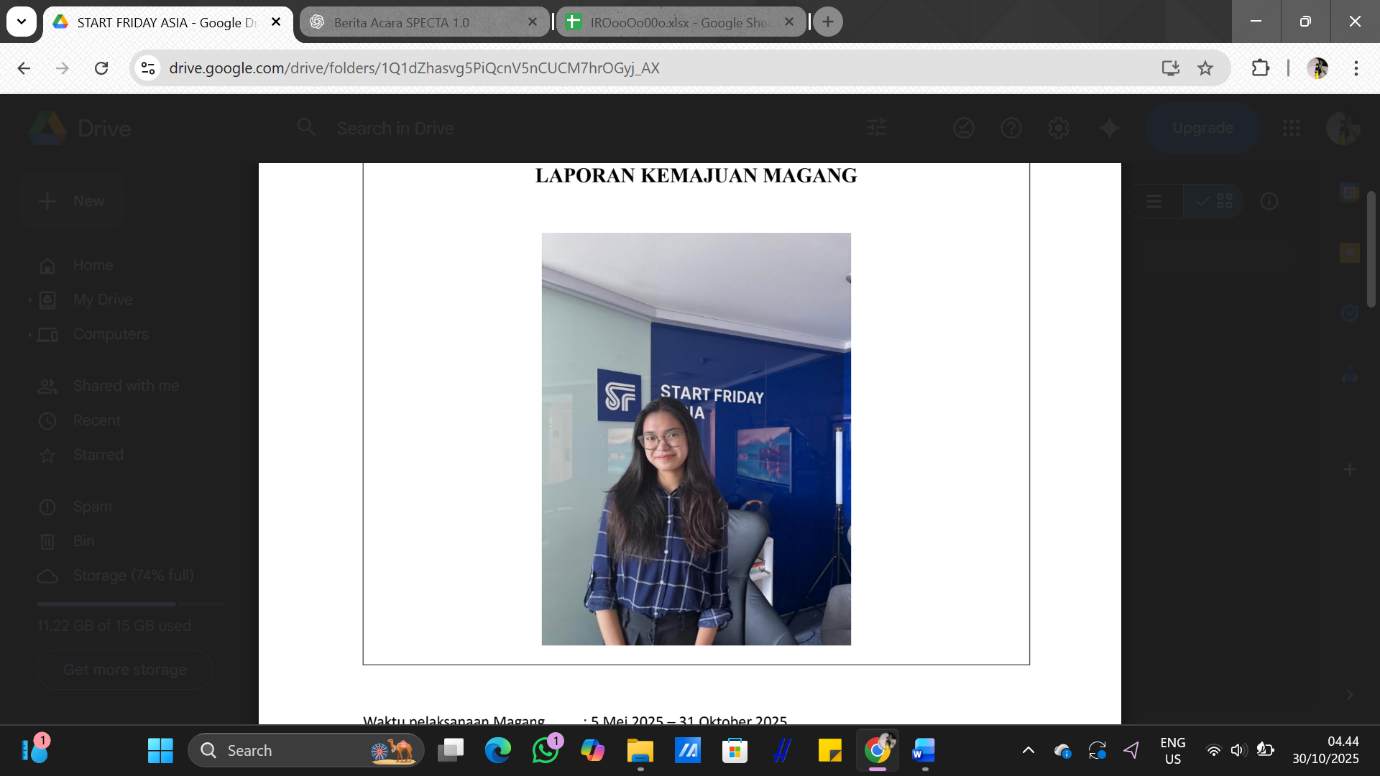Click the install app icon in address bar
Screen dimensions: 1380x776
pos(1170,68)
